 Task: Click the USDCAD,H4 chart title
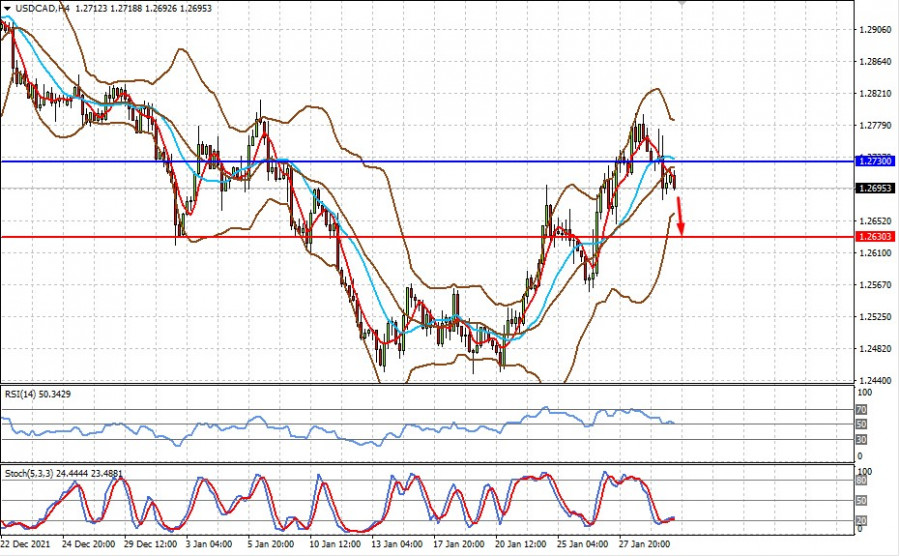pos(42,9)
